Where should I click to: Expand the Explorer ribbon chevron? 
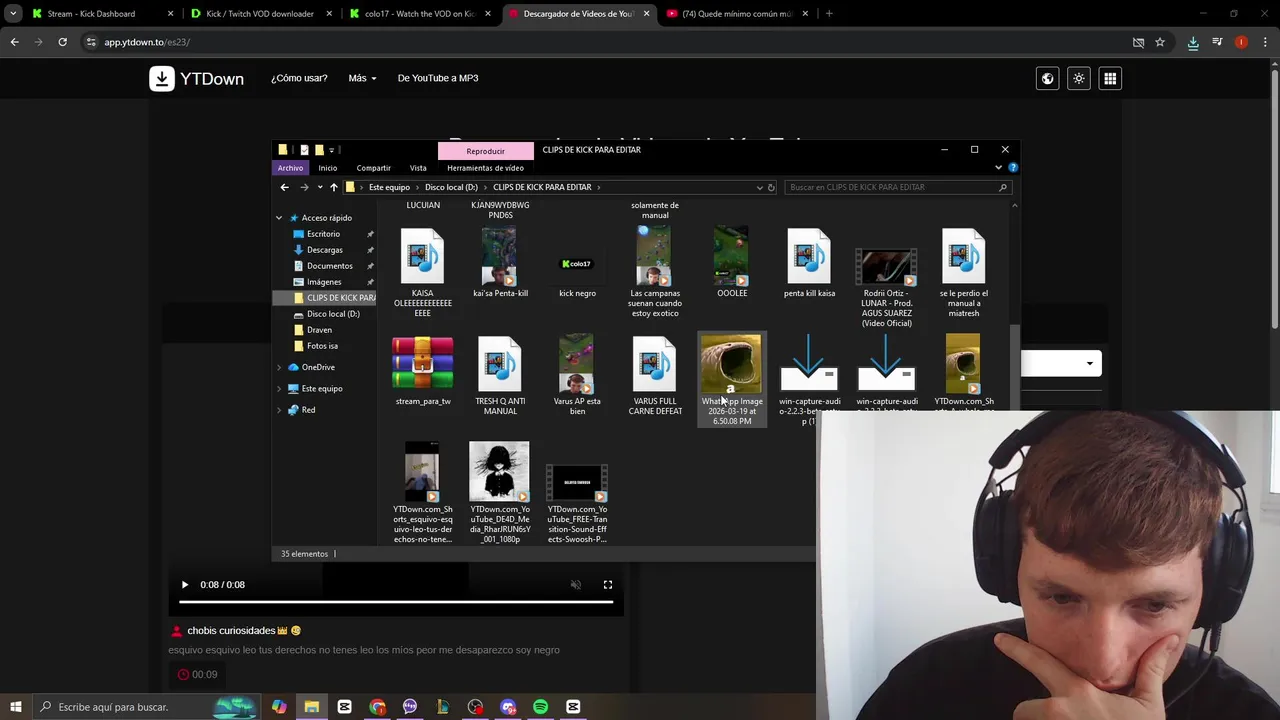[998, 168]
